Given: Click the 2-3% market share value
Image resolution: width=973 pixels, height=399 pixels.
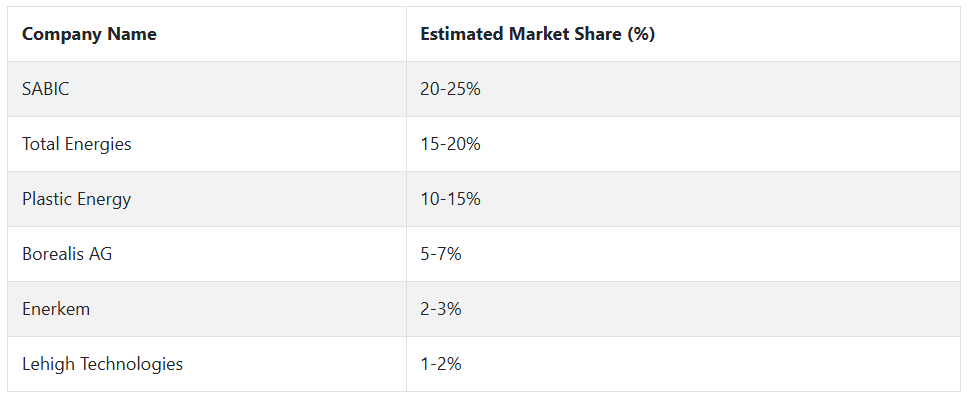Looking at the screenshot, I should 441,309.
